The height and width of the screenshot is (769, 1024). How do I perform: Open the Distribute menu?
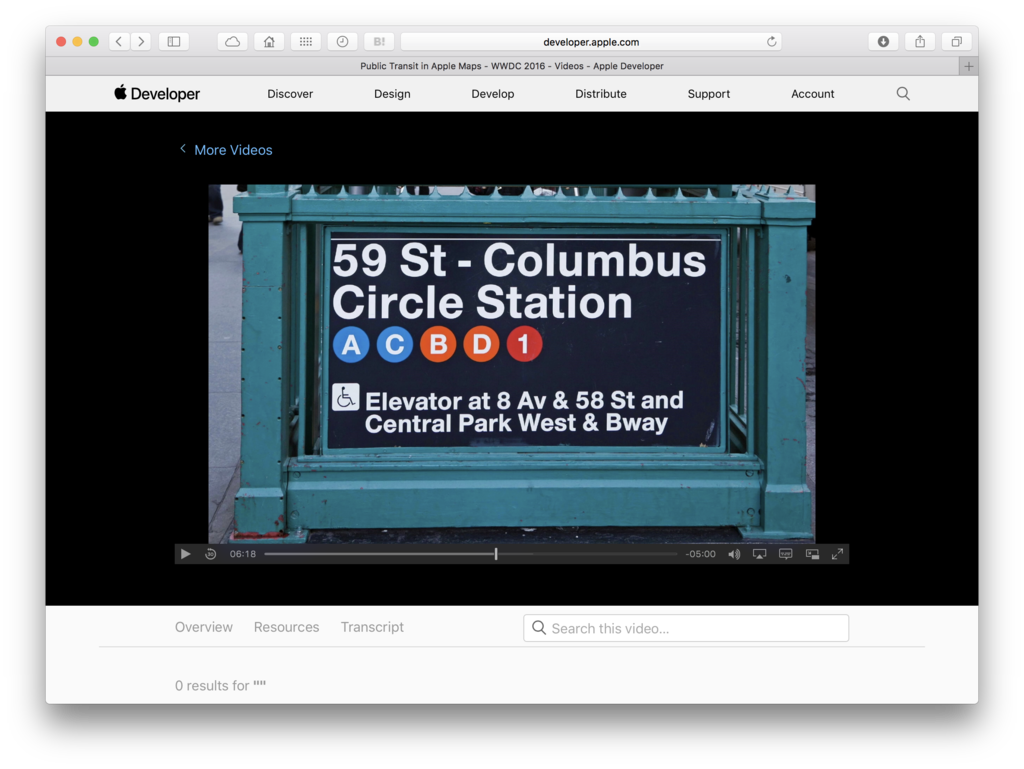coord(601,93)
